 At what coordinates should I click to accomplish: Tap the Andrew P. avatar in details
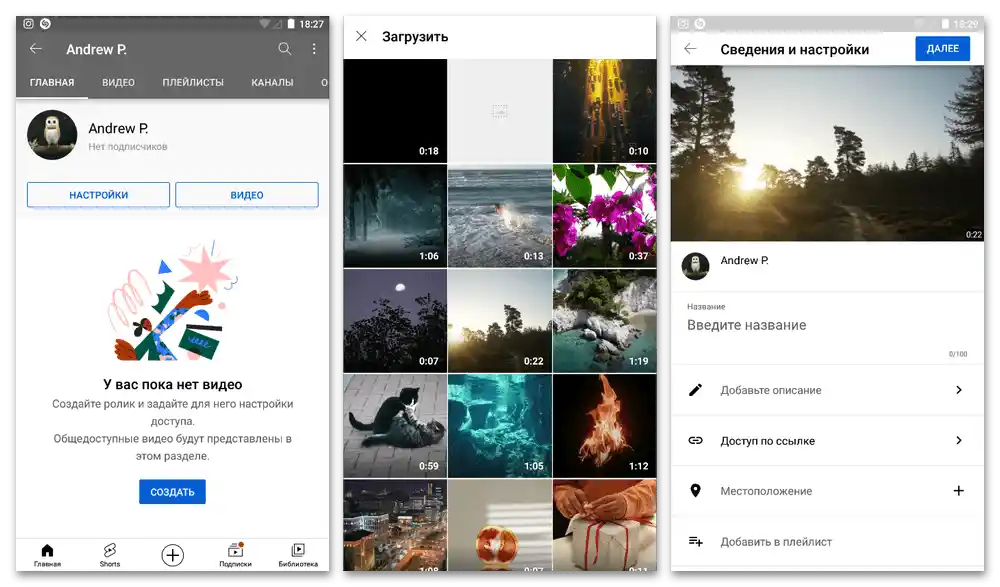click(695, 266)
